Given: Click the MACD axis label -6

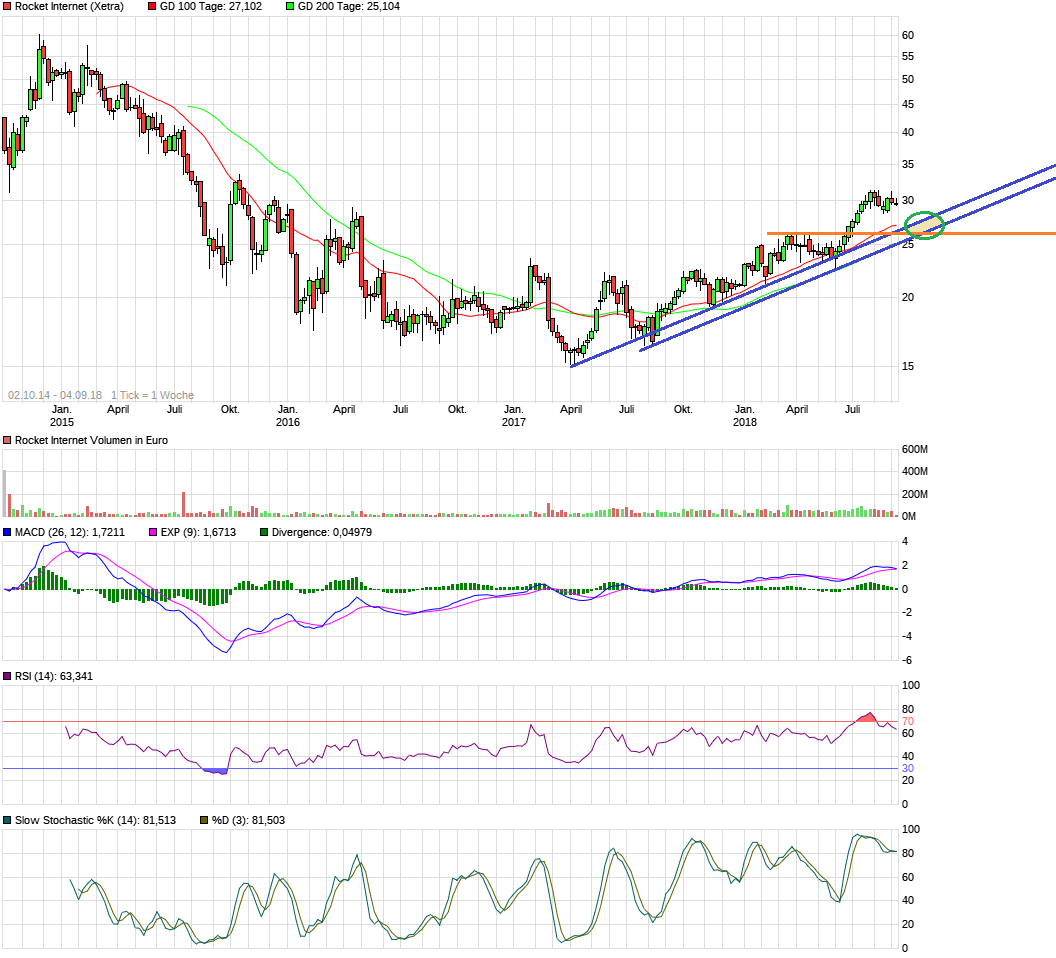Looking at the screenshot, I should (x=906, y=660).
